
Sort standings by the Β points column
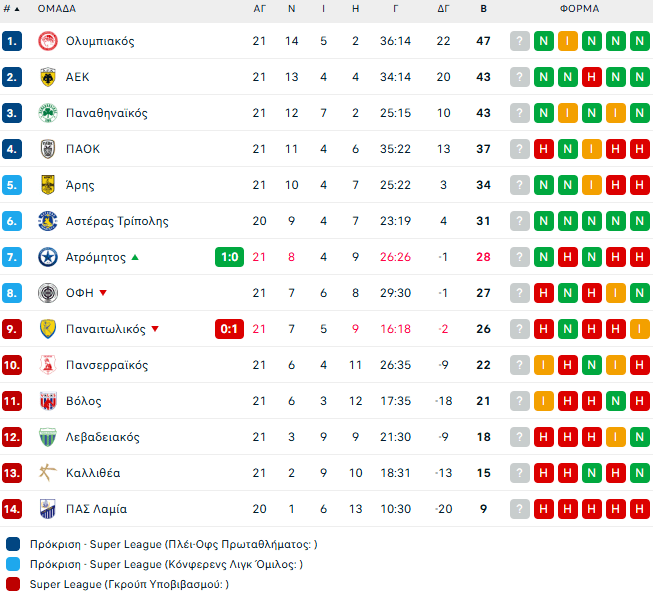[x=483, y=9]
